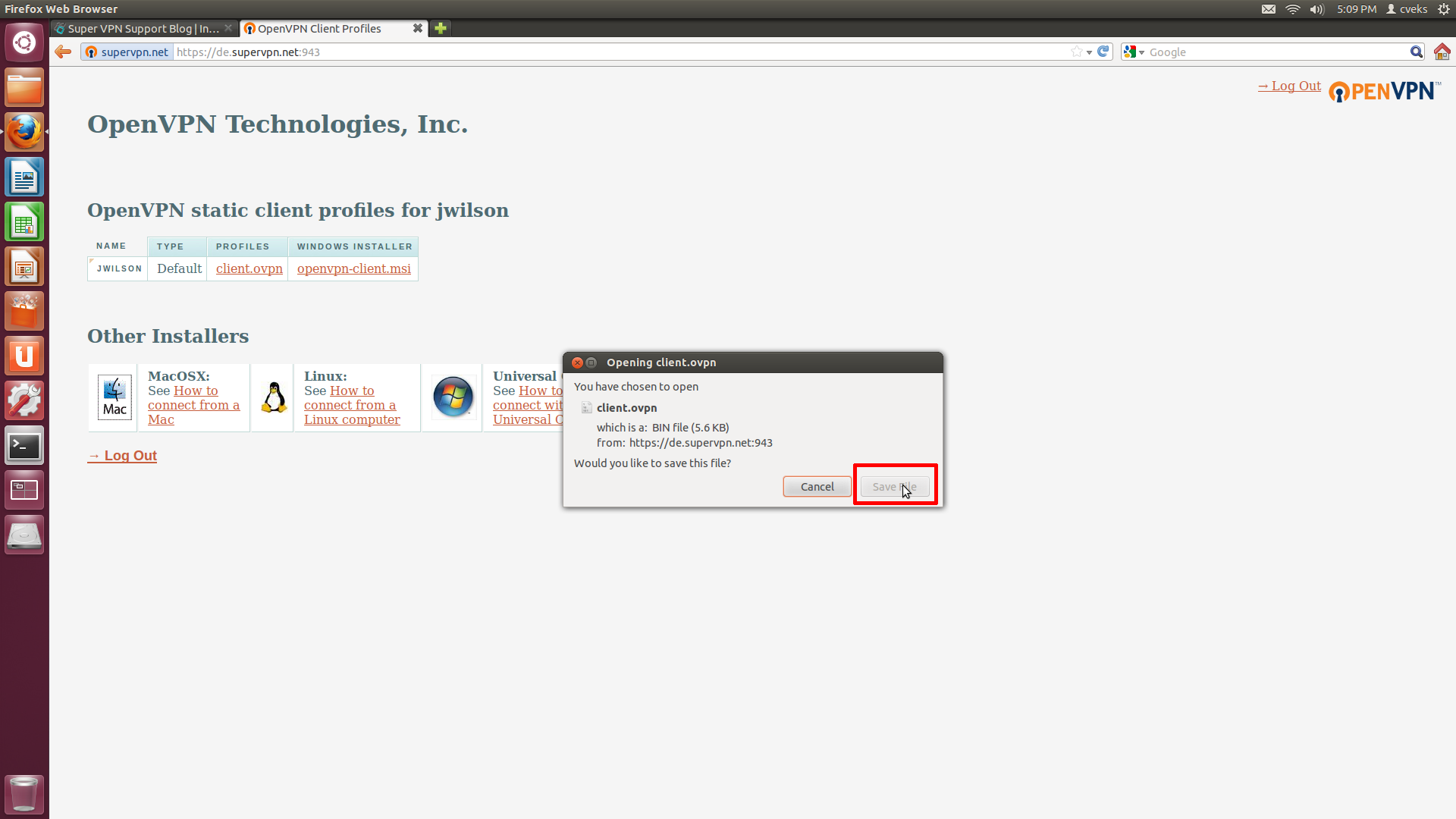Open Ubuntu One from the launcher
This screenshot has height=819, width=1456.
24,356
